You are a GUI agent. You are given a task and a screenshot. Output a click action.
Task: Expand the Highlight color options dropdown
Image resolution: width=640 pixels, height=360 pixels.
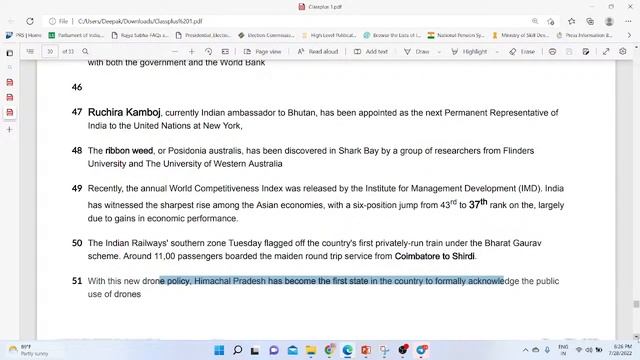pyautogui.click(x=497, y=52)
